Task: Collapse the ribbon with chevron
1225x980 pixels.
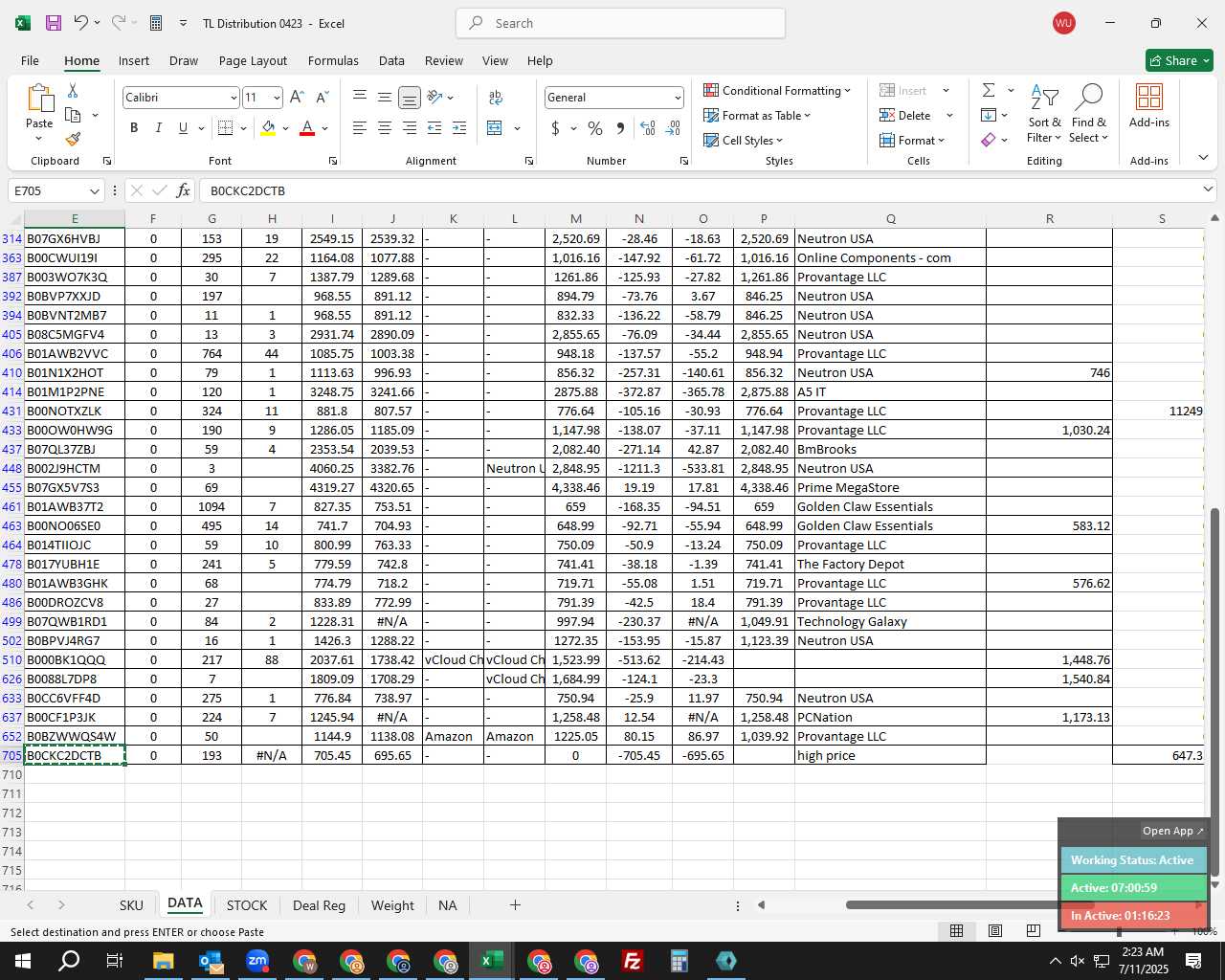Action: click(1203, 158)
